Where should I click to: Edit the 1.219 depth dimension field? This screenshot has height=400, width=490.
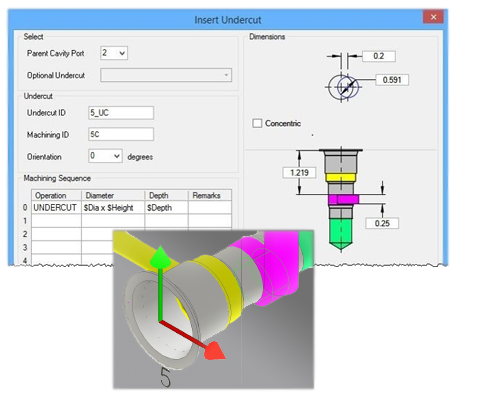point(299,173)
